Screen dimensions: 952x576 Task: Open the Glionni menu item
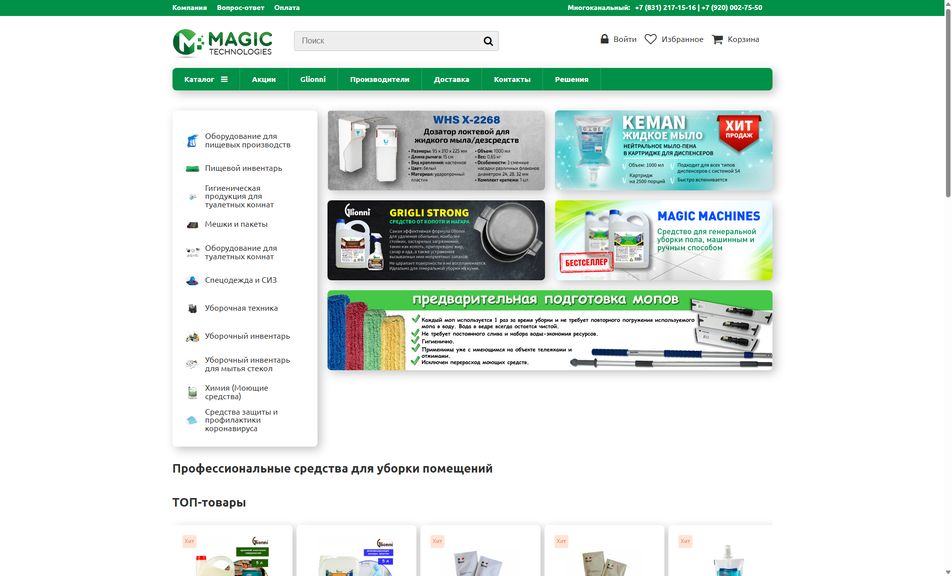tap(313, 79)
